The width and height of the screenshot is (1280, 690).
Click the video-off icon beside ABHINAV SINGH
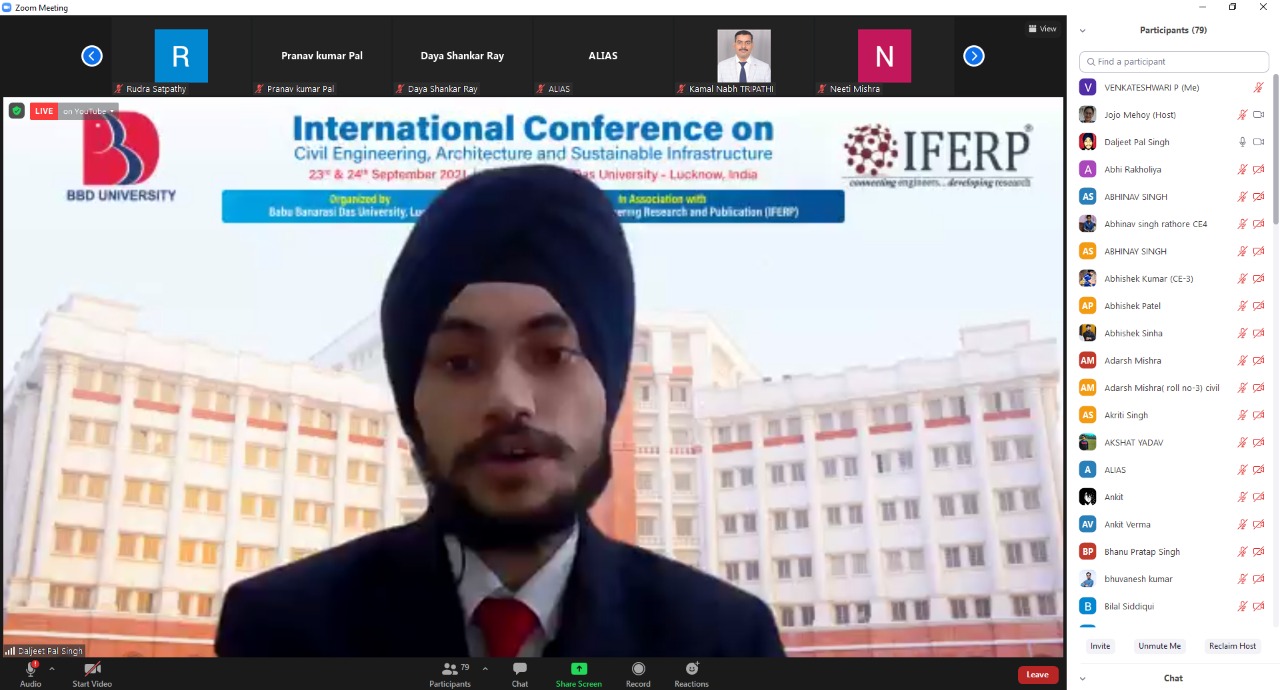point(1259,197)
